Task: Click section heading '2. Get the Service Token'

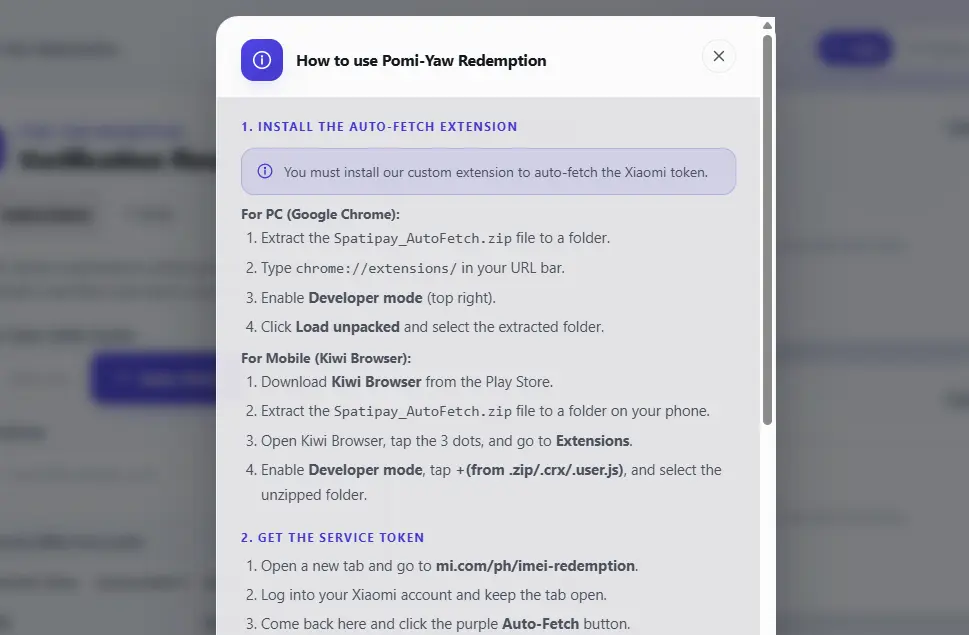Action: coord(332,537)
